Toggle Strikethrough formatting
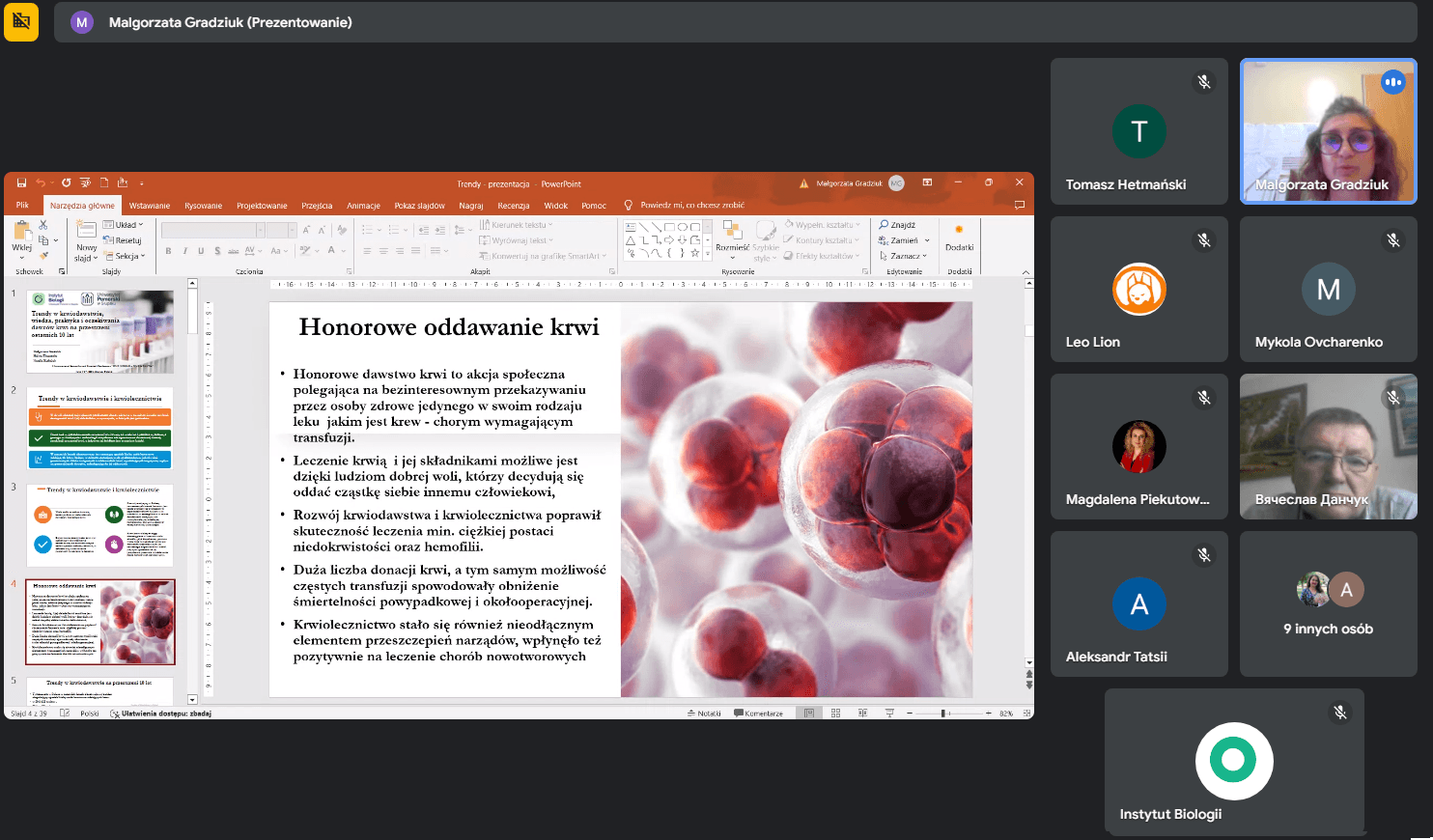Screen dimensions: 1433x840 [x=233, y=251]
